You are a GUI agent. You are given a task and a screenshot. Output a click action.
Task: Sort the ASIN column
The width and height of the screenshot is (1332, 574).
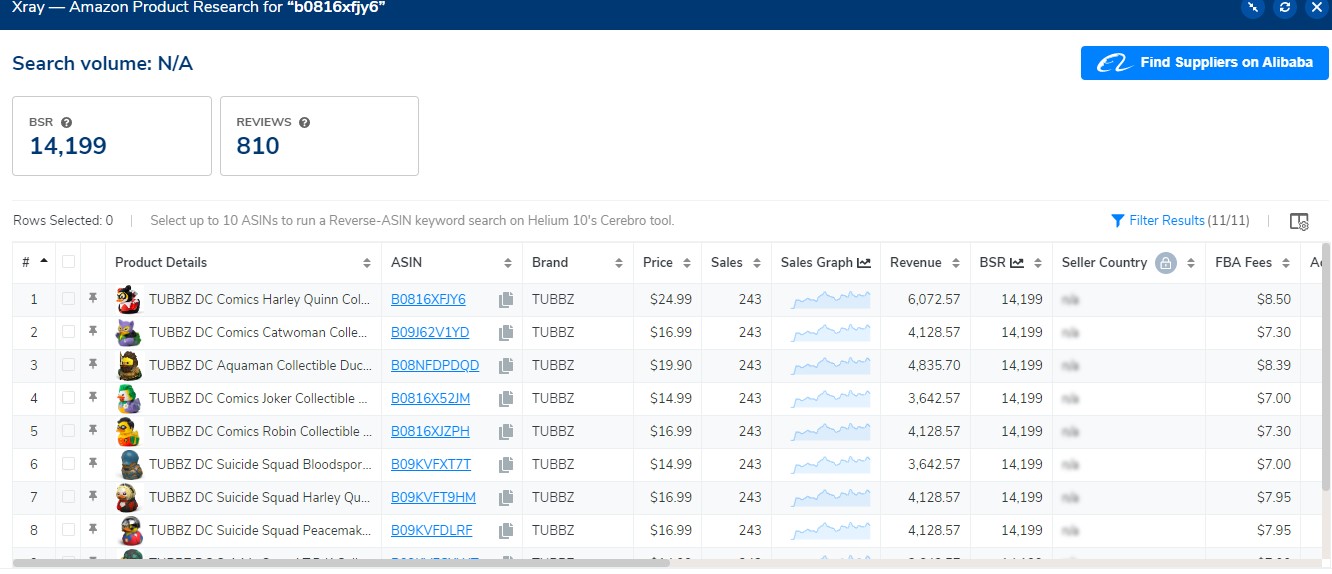(x=509, y=263)
